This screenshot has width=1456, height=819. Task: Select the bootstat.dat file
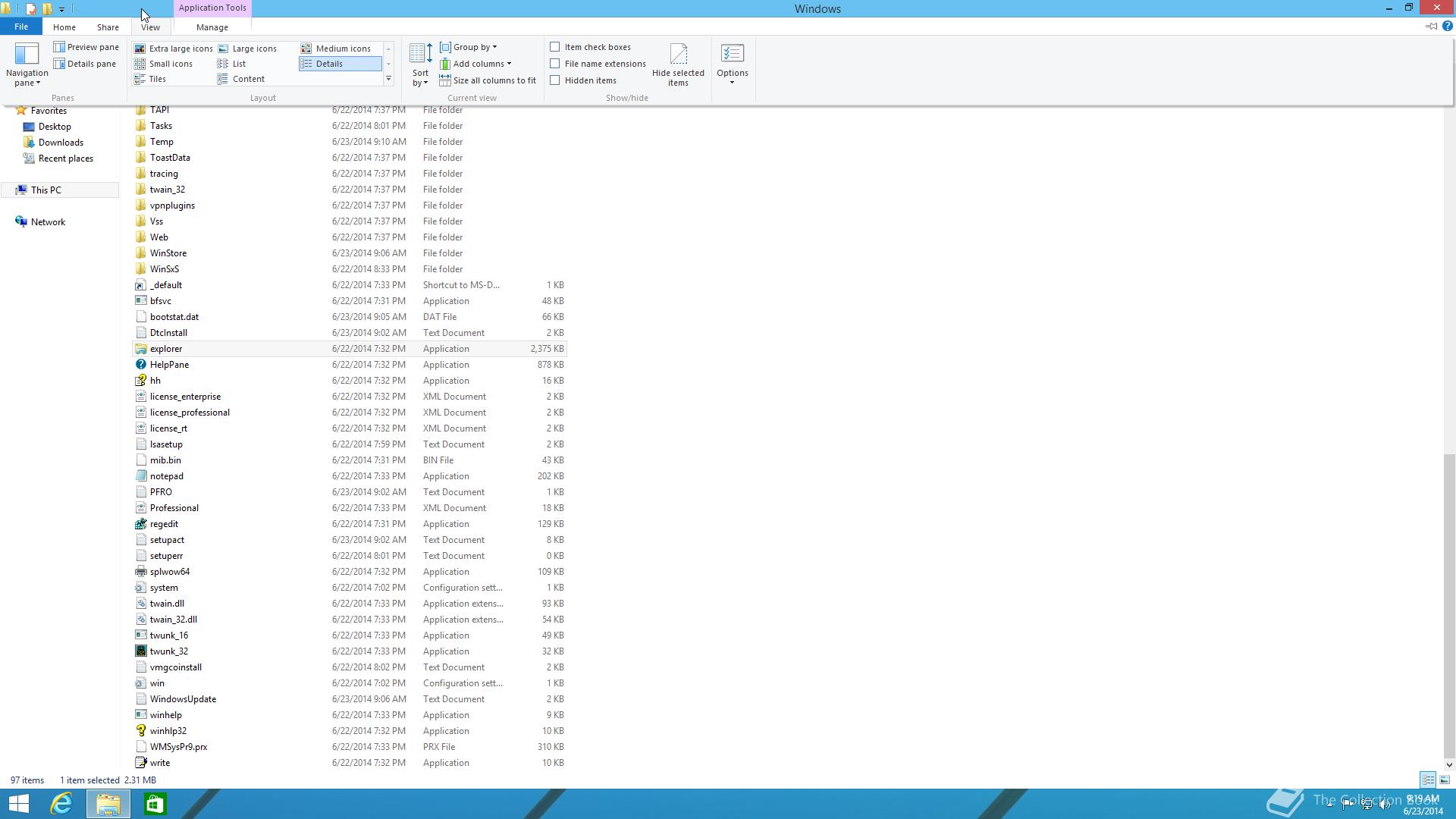click(x=350, y=317)
